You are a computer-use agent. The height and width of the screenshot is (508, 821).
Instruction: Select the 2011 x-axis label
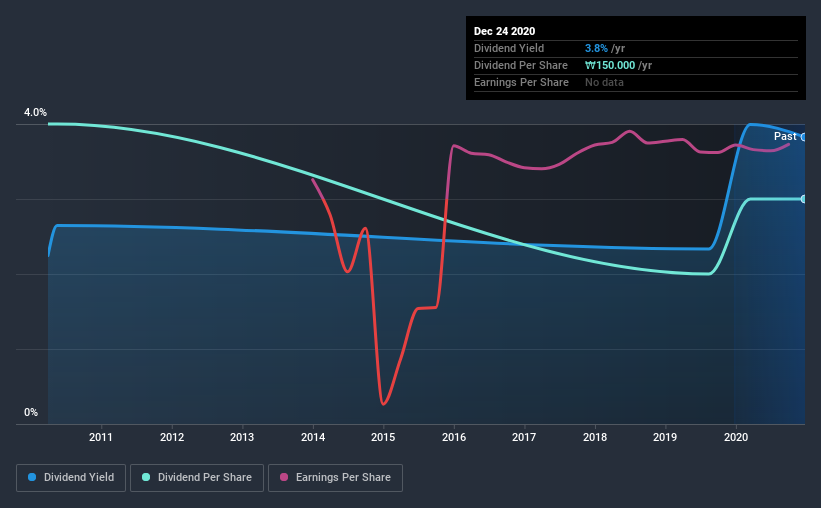point(101,437)
